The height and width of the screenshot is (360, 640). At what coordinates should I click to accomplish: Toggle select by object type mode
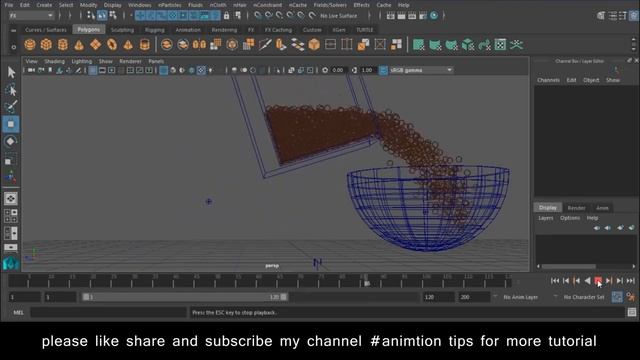pyautogui.click(x=102, y=16)
